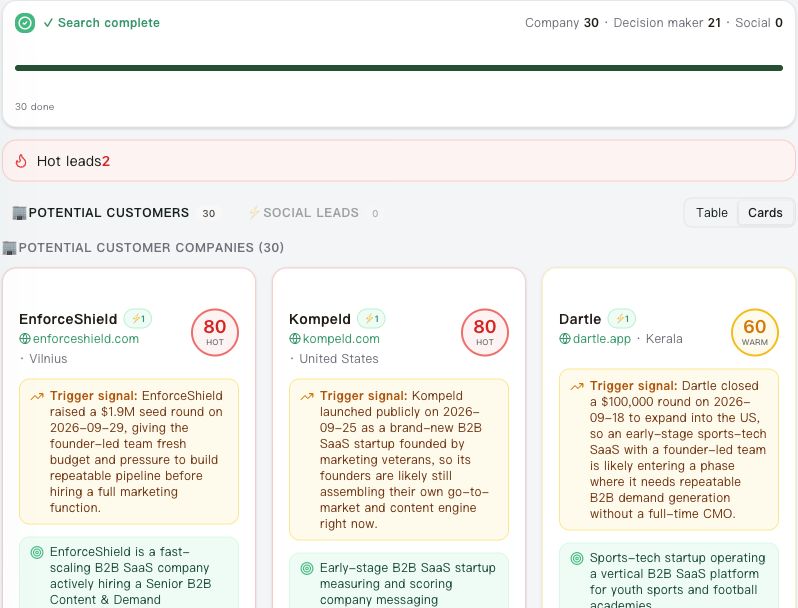
Task: Click the Social 0 counter
Action: [759, 23]
